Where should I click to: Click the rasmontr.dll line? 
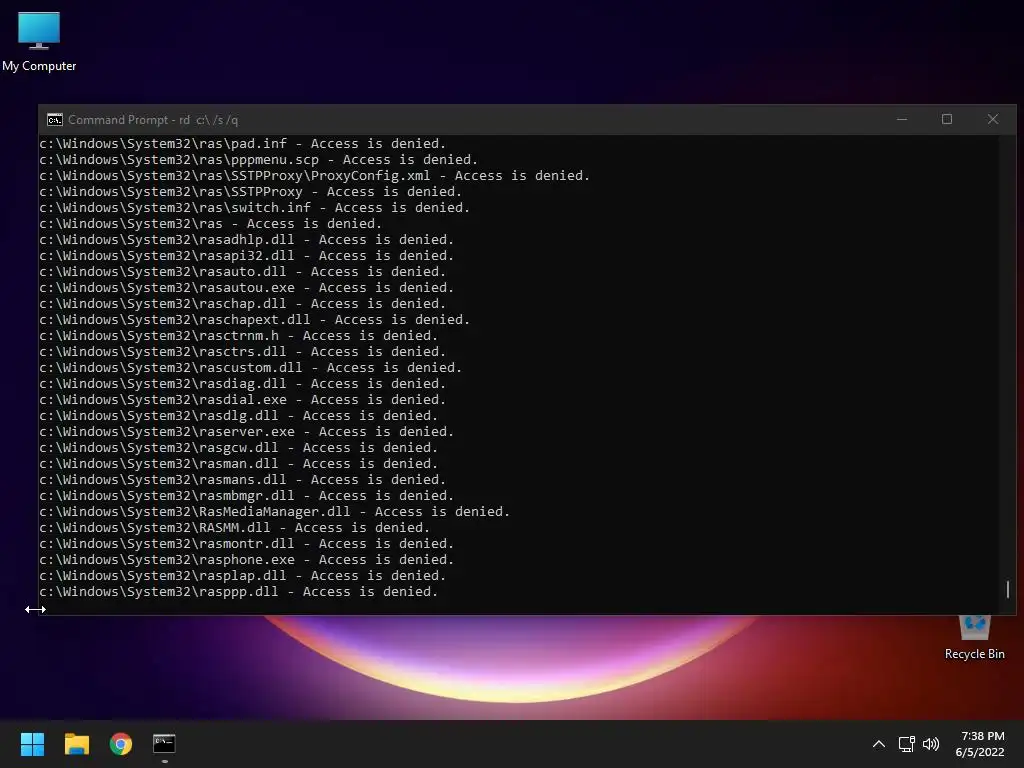(246, 543)
